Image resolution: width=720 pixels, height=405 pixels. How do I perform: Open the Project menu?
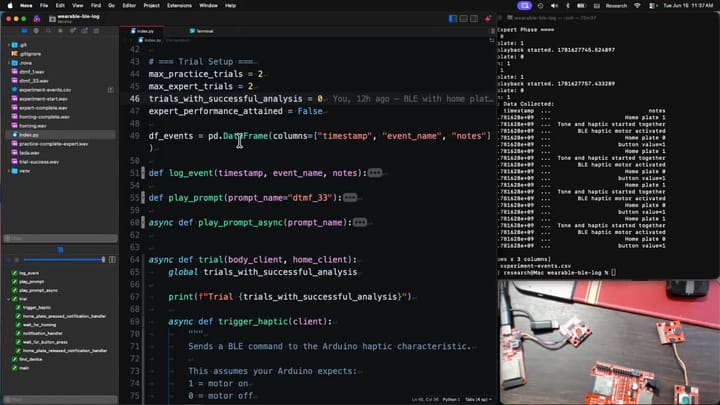click(x=152, y=6)
